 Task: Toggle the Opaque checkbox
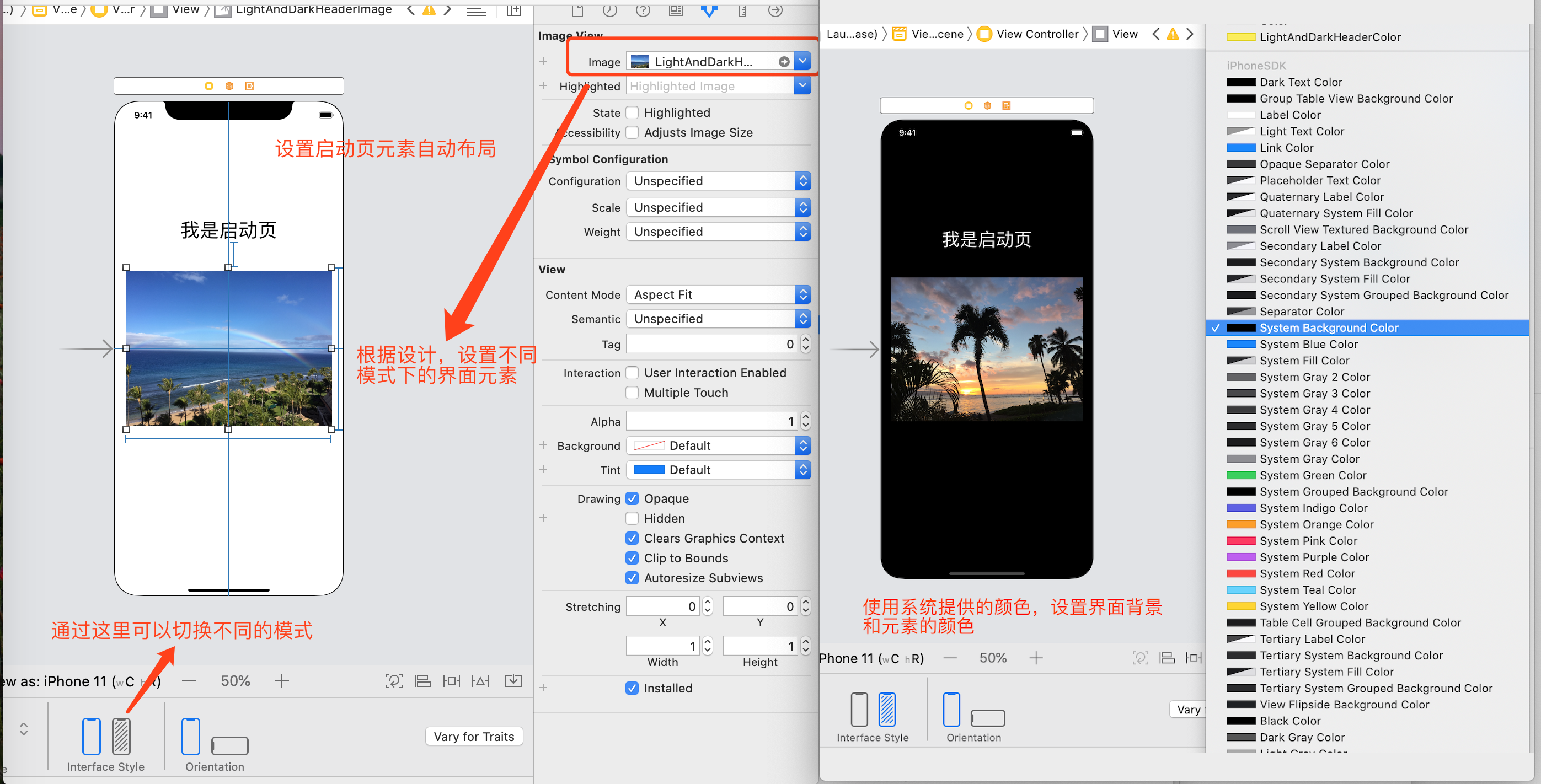coord(631,497)
